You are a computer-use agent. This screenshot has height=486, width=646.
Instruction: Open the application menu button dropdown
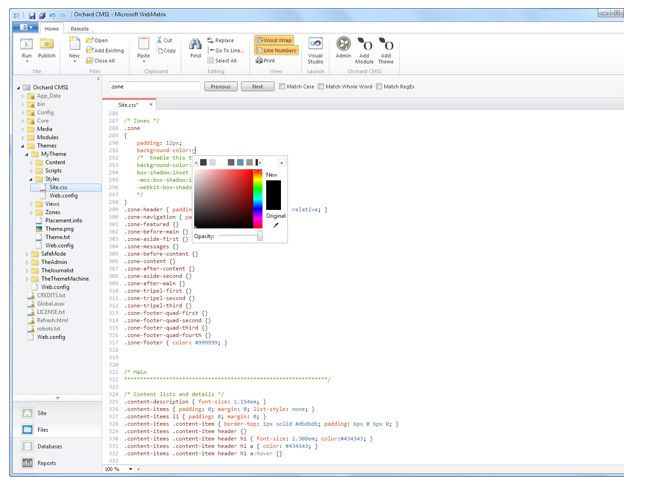coord(25,27)
